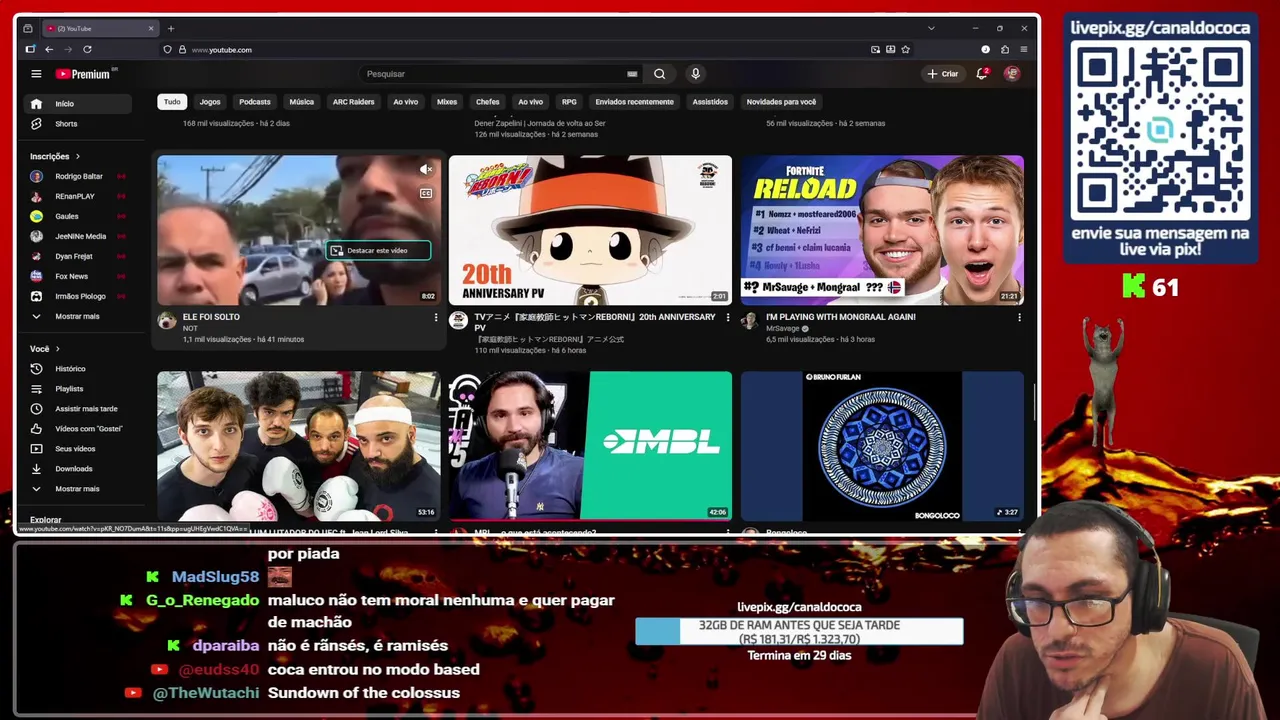Screen dimensions: 1280x720
Task: Open the YouTube hamburger guide menu
Action: coord(36,74)
